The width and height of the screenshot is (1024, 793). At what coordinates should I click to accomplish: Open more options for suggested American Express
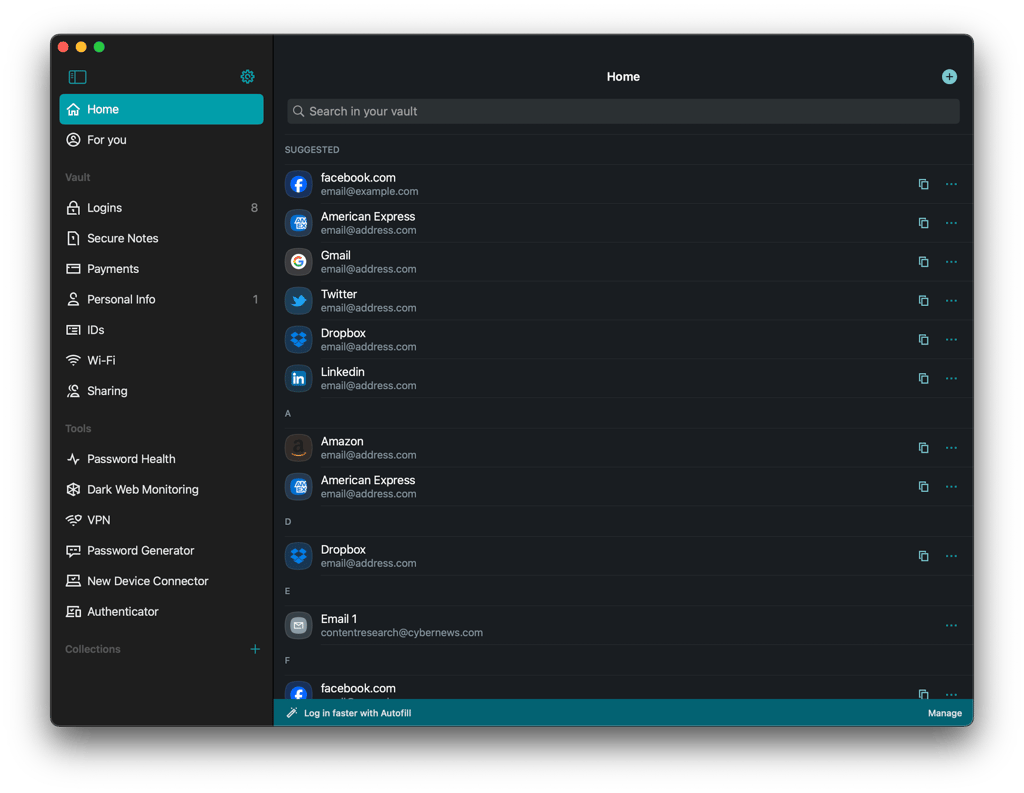click(x=951, y=223)
